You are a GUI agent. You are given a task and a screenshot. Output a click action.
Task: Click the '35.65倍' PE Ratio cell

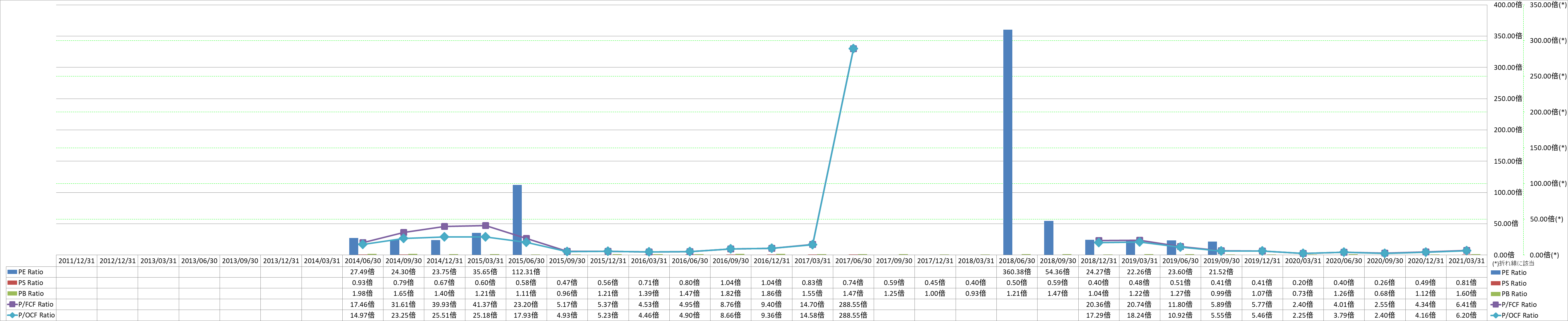tap(485, 272)
